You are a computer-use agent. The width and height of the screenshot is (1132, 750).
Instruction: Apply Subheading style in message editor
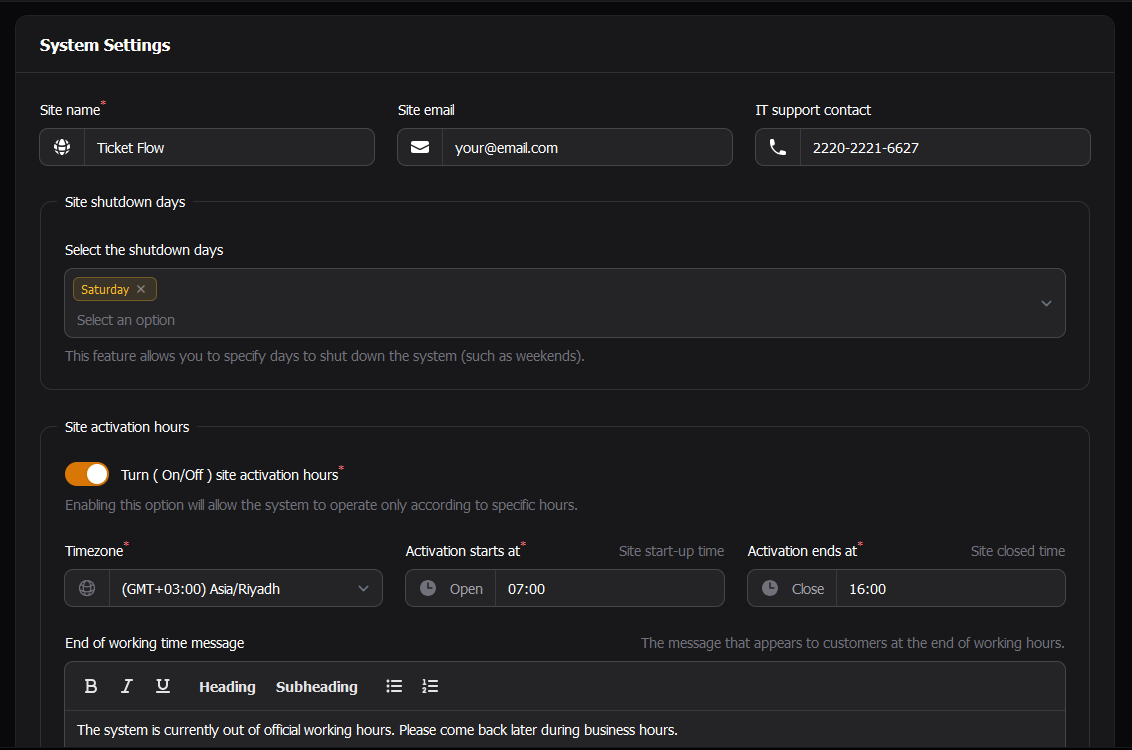(316, 687)
